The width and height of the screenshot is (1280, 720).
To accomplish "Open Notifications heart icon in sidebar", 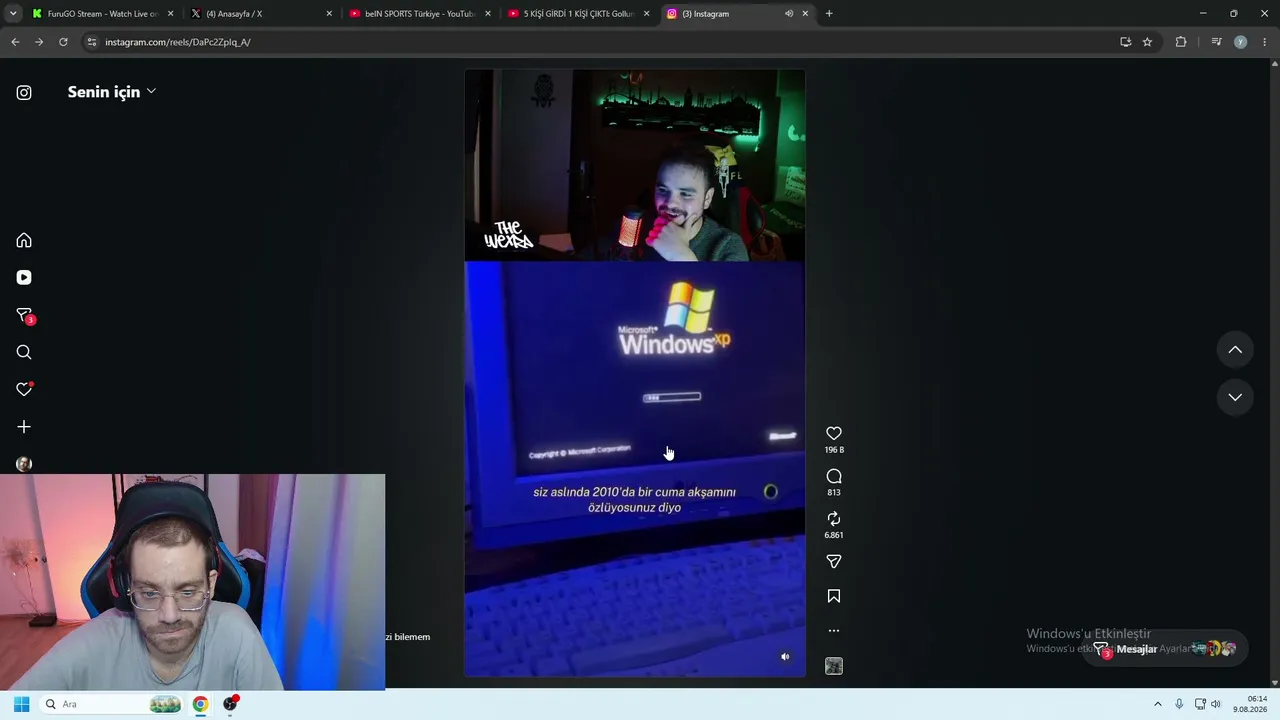I will click(24, 389).
